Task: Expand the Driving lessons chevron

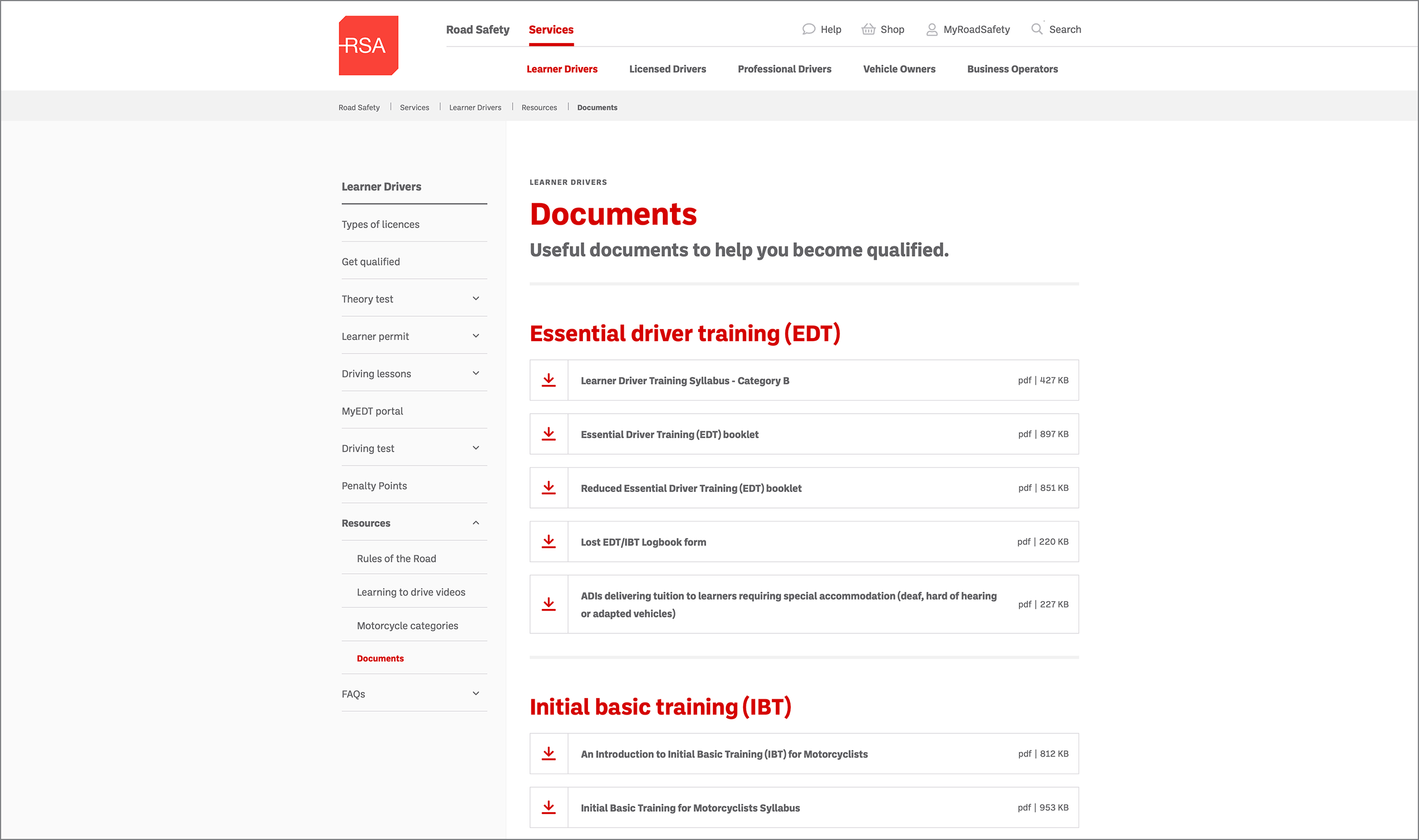Action: pos(476,373)
